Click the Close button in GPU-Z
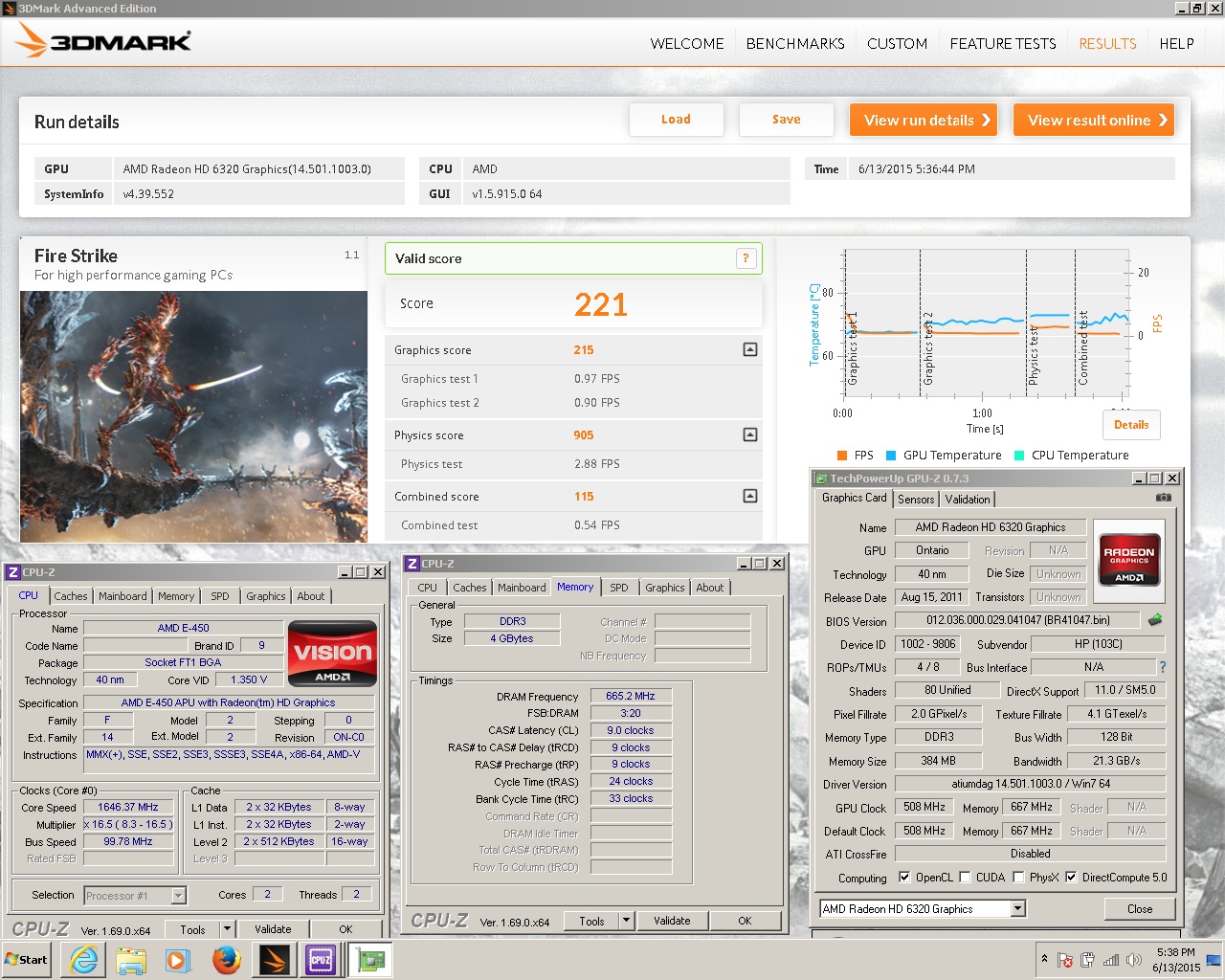 [x=1140, y=909]
